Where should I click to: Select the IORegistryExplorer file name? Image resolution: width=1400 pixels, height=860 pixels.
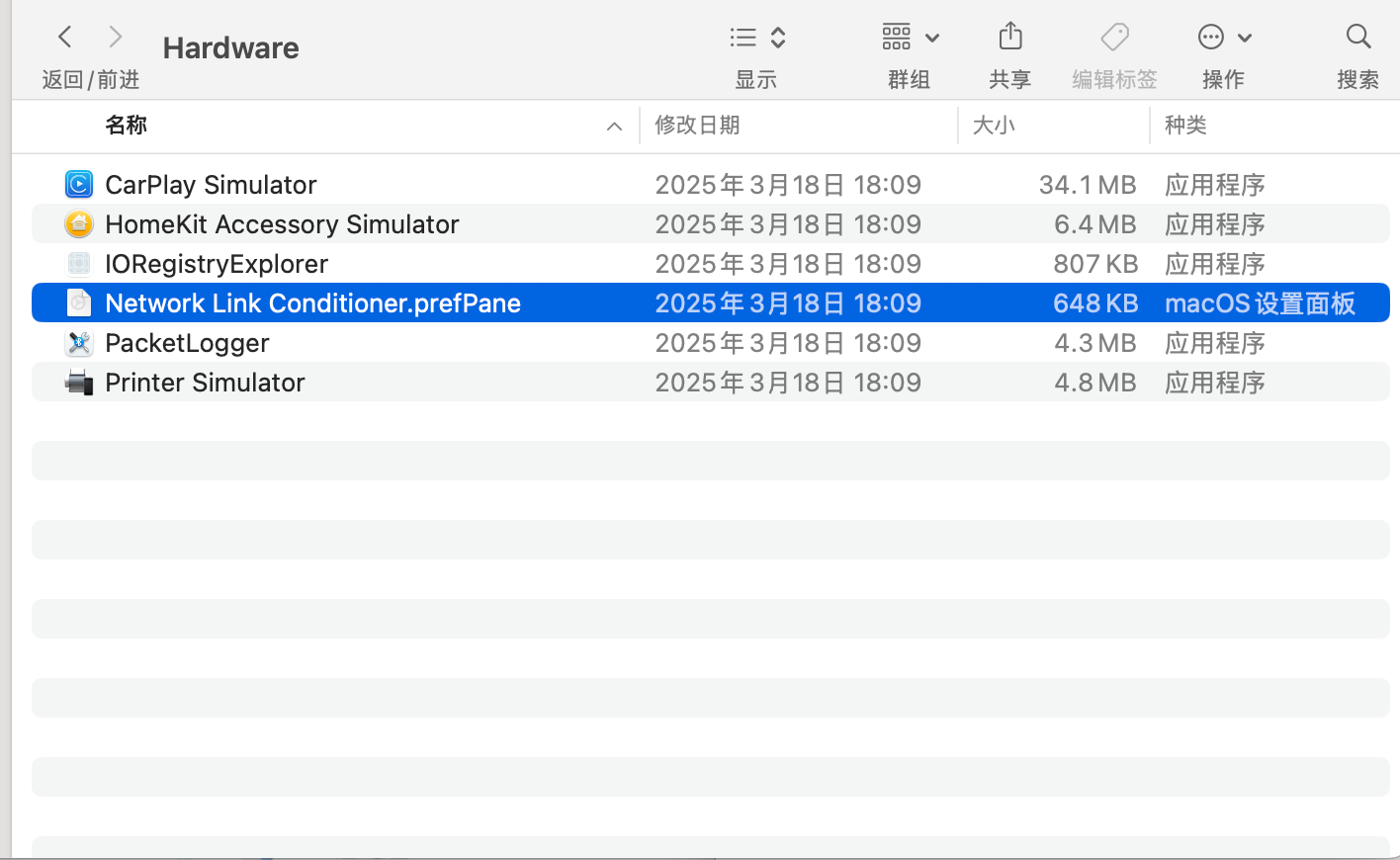(x=217, y=264)
